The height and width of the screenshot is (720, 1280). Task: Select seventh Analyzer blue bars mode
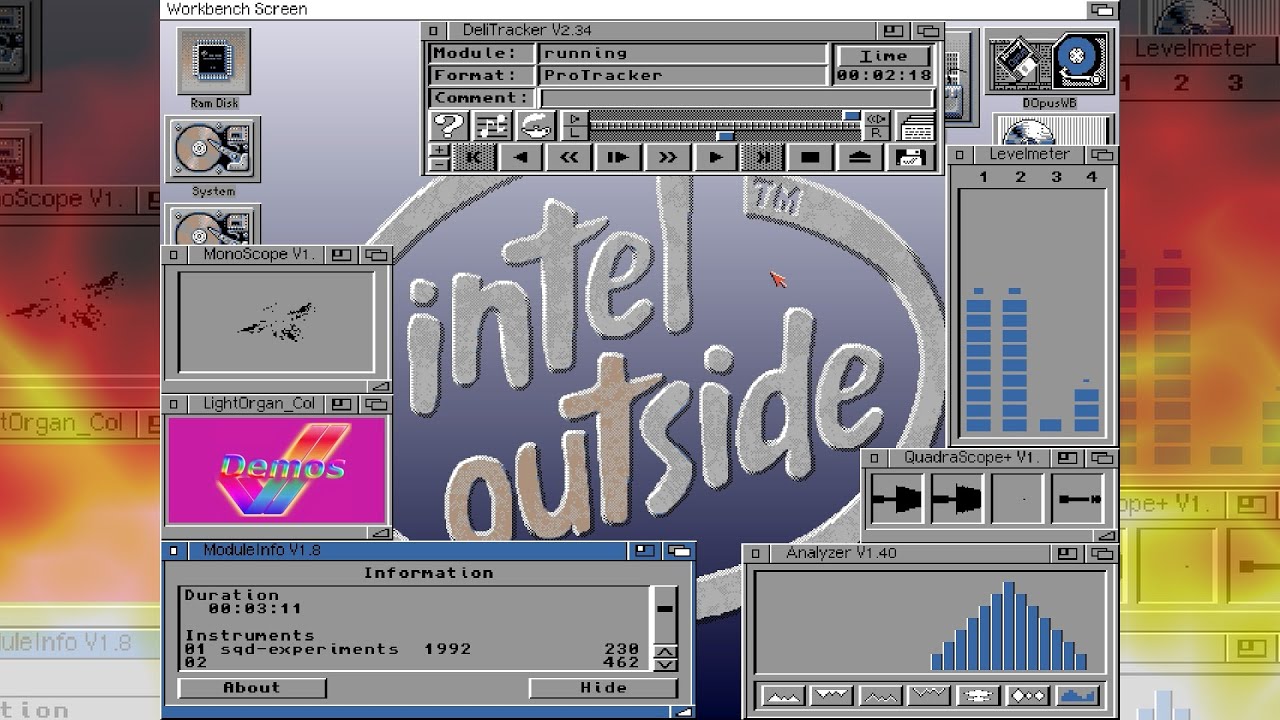click(x=1077, y=695)
